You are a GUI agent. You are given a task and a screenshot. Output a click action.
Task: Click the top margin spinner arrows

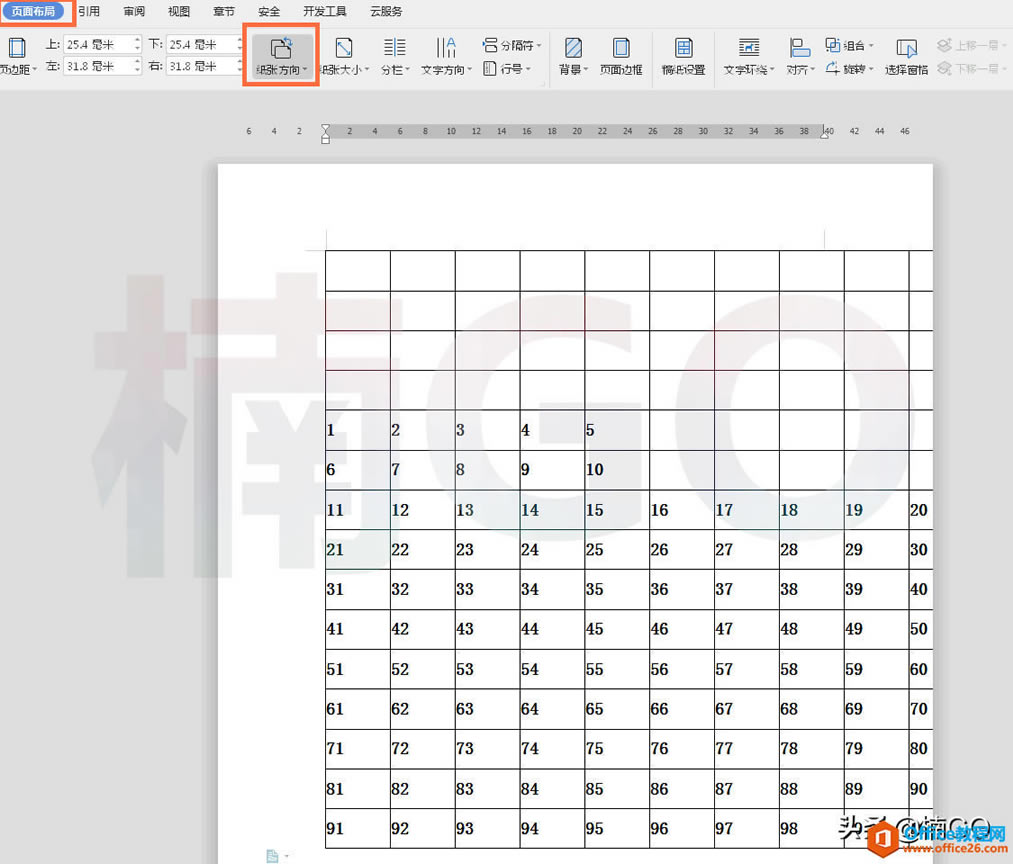point(137,45)
